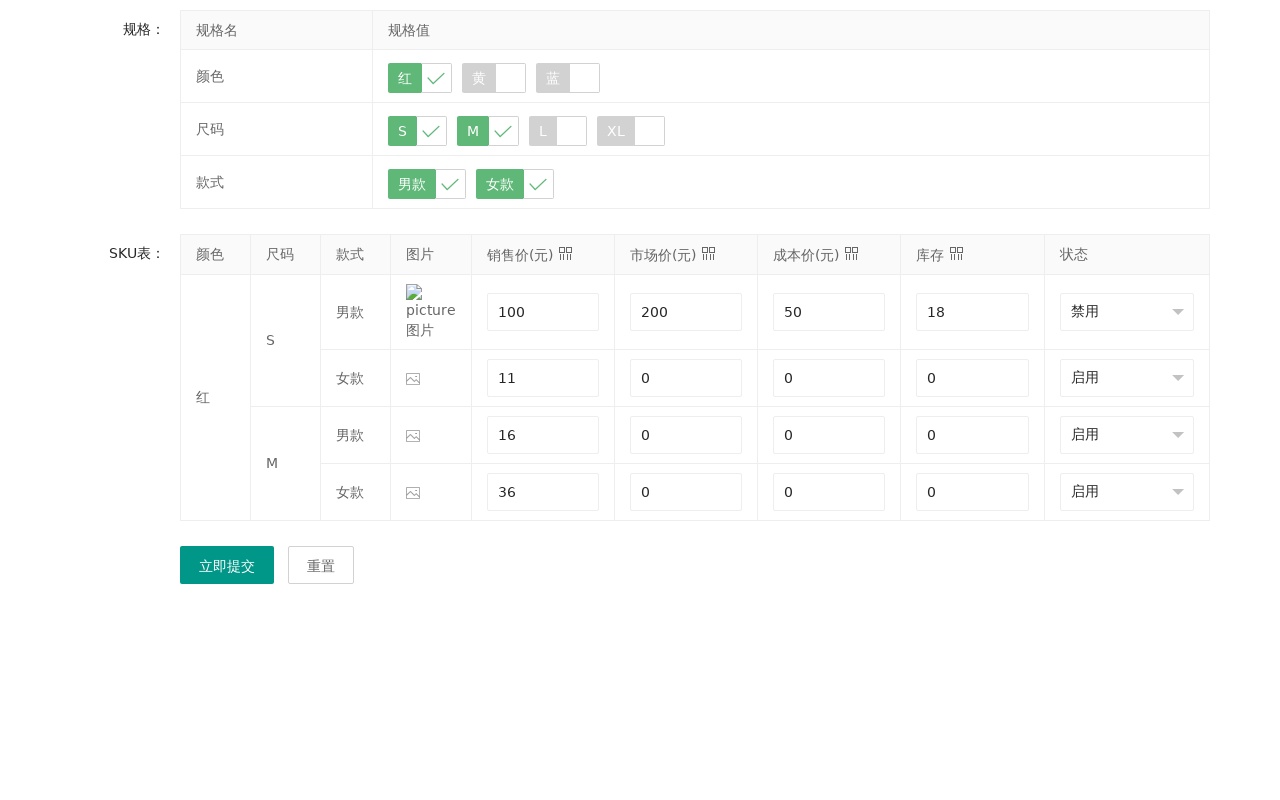1280x800 pixels.
Task: Focus market price field showing 200
Action: pyautogui.click(x=686, y=312)
